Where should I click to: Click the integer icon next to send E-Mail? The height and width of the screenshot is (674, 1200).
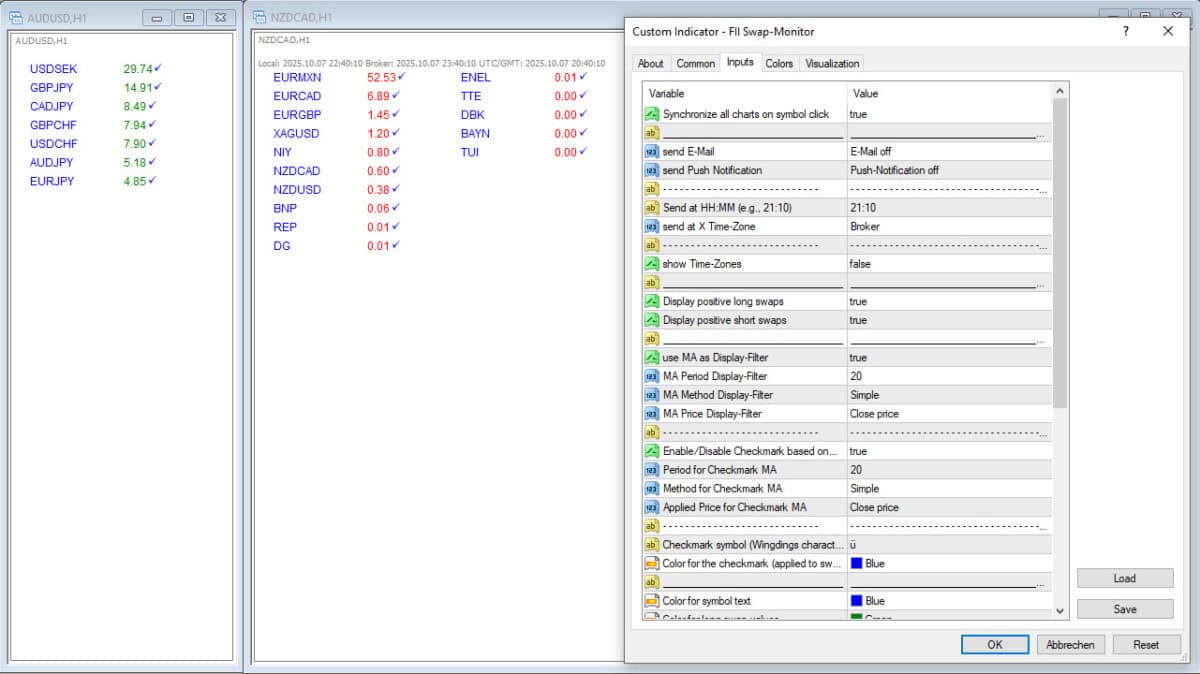point(651,152)
